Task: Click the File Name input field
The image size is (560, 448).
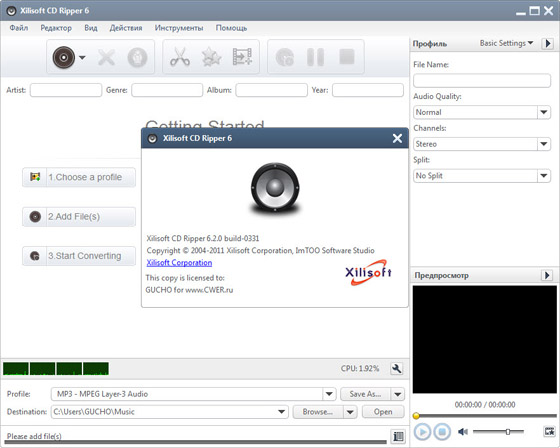Action: coord(482,80)
